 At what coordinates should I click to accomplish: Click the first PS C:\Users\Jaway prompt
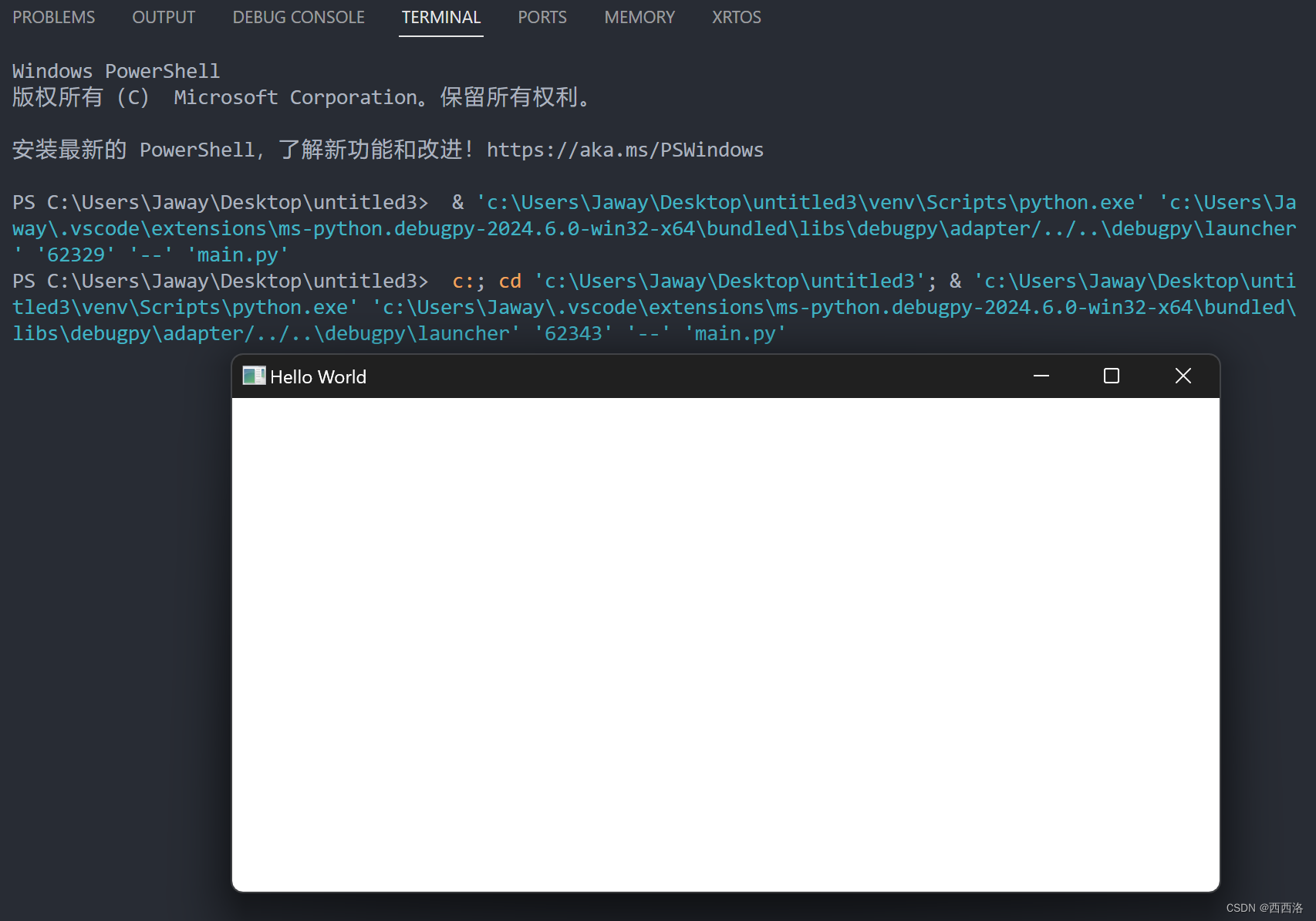(220, 202)
